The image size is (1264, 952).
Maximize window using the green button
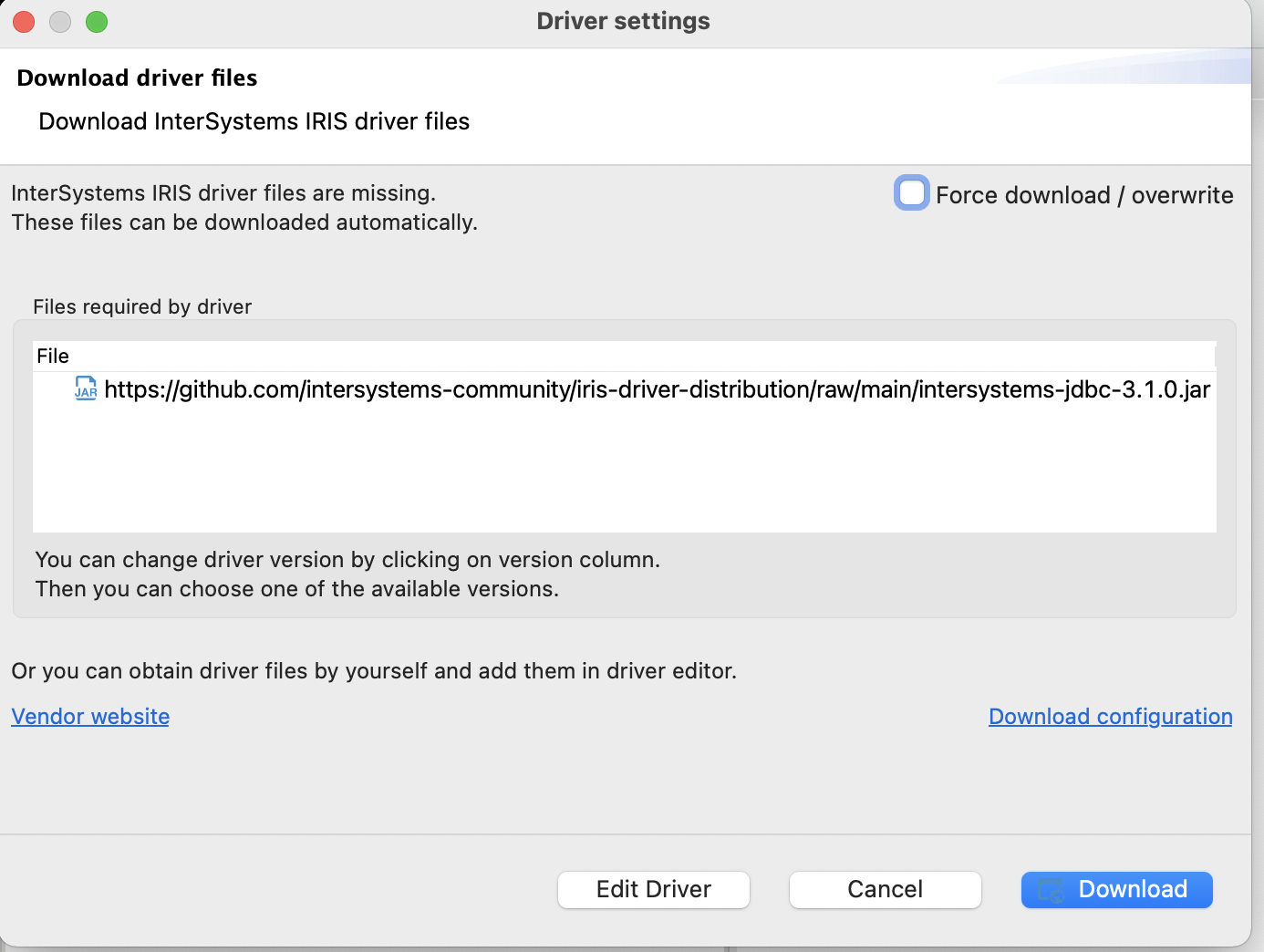[97, 22]
